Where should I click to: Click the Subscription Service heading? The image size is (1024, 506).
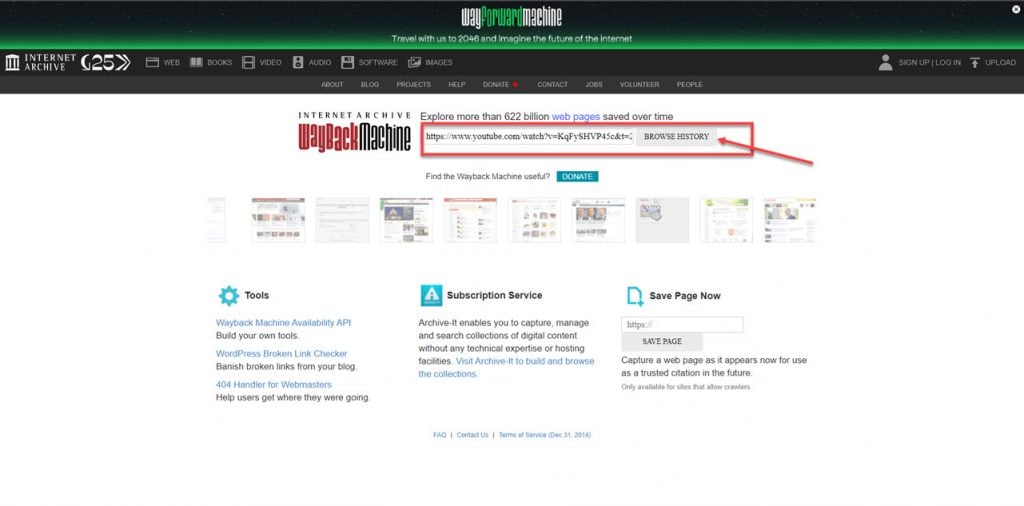494,296
